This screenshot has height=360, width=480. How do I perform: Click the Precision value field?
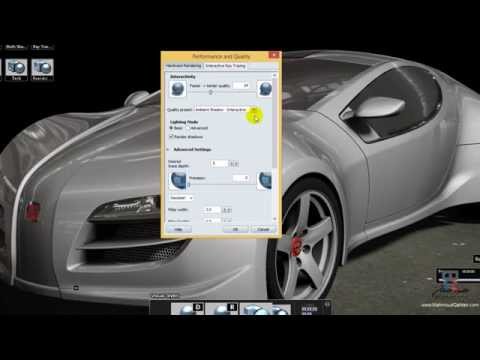point(241,178)
